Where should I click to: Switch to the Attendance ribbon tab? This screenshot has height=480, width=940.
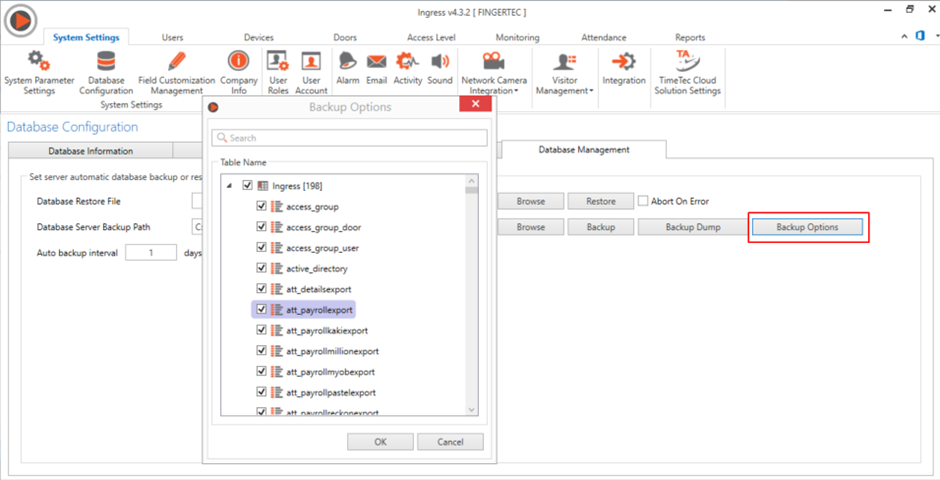(x=604, y=37)
